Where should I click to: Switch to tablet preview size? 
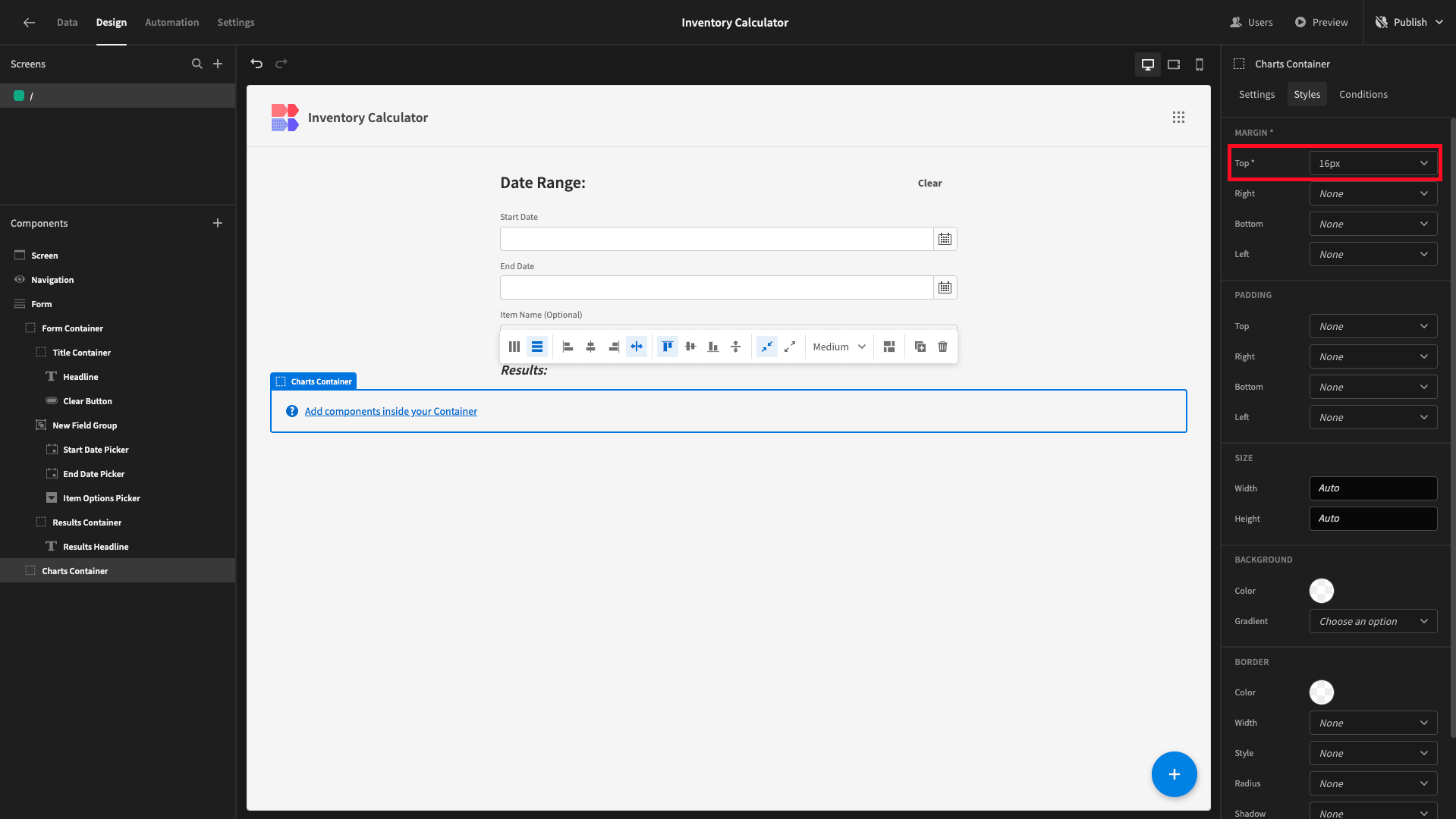[x=1174, y=64]
